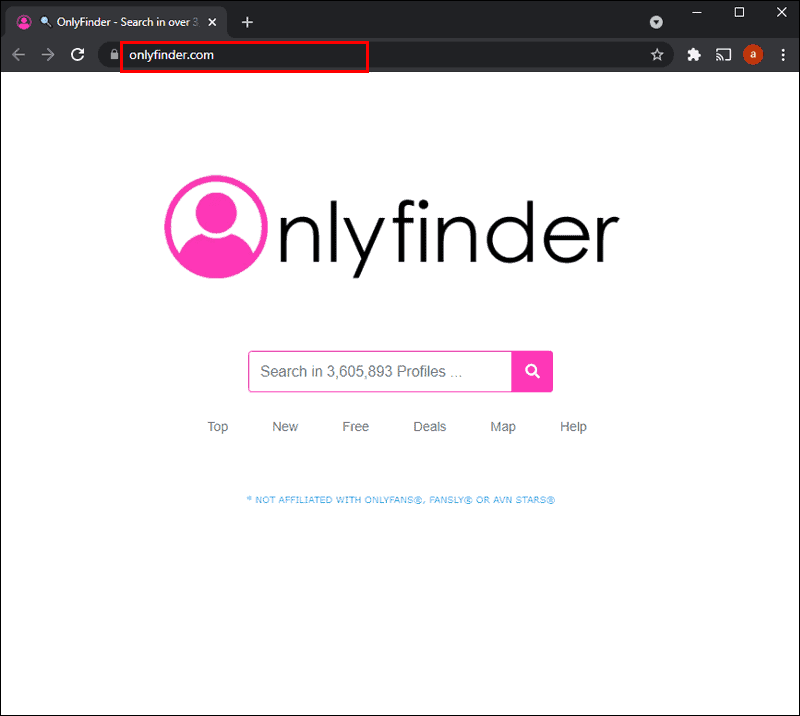Open a new tab with the plus button

tap(247, 21)
